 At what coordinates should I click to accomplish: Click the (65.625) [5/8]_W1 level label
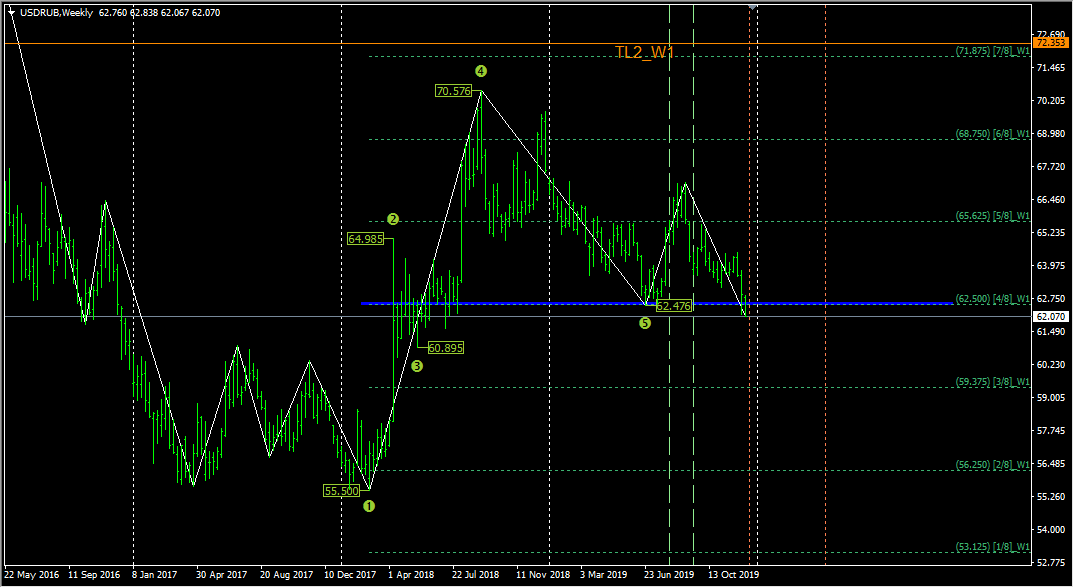coord(992,216)
